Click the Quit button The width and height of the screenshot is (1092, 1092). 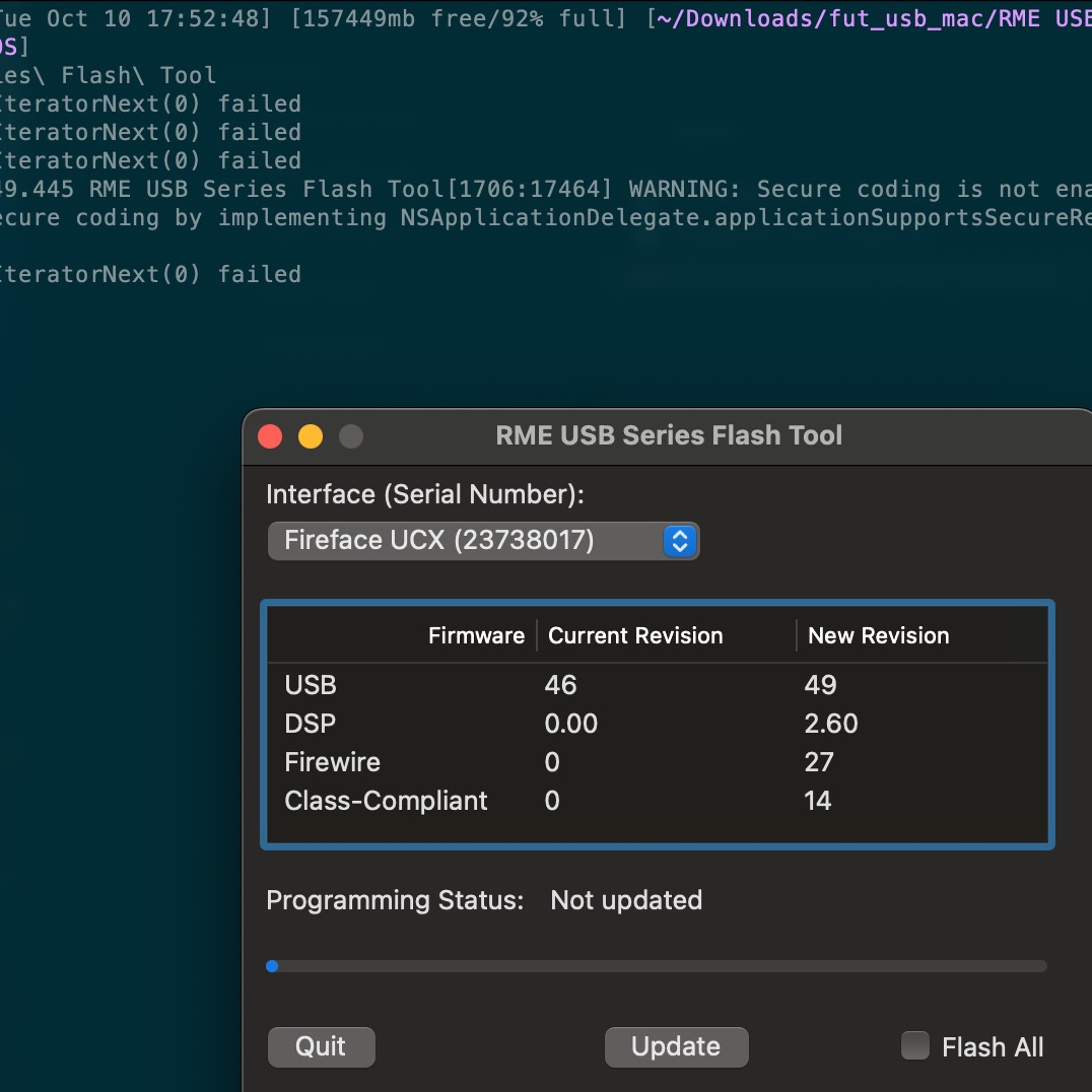coord(321,1047)
